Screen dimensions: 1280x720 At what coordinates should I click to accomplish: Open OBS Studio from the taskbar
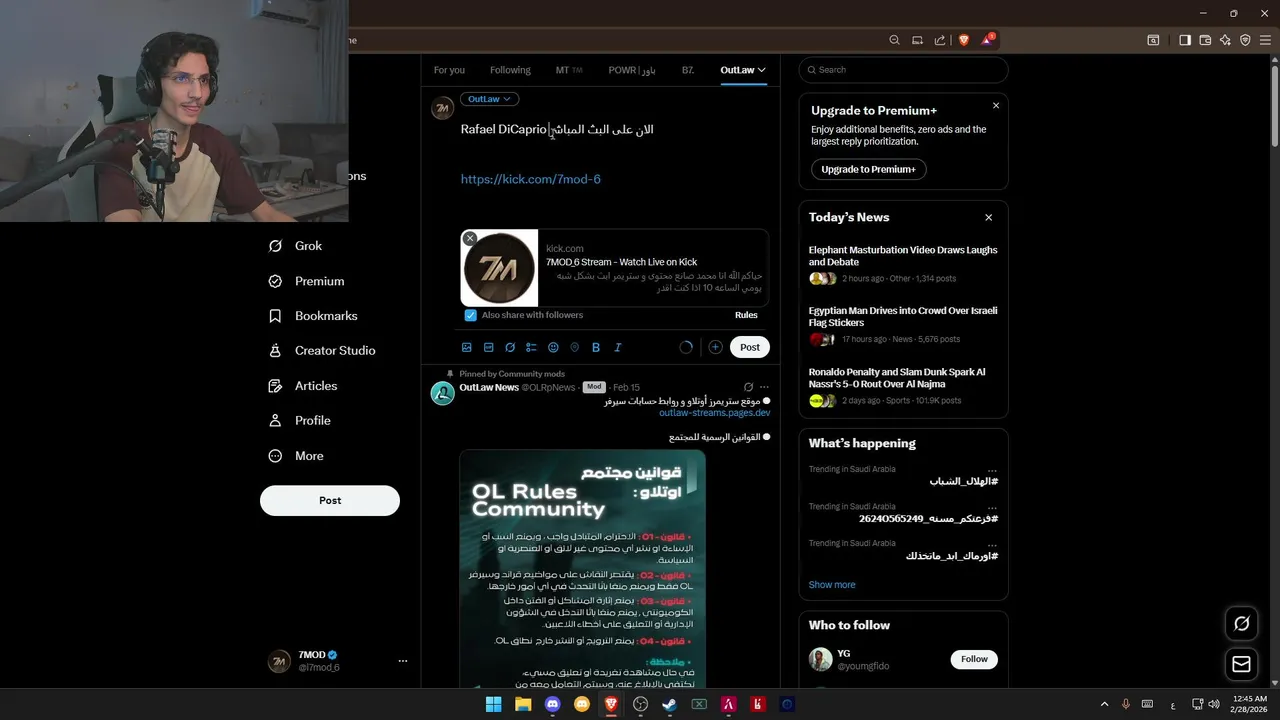click(x=641, y=704)
